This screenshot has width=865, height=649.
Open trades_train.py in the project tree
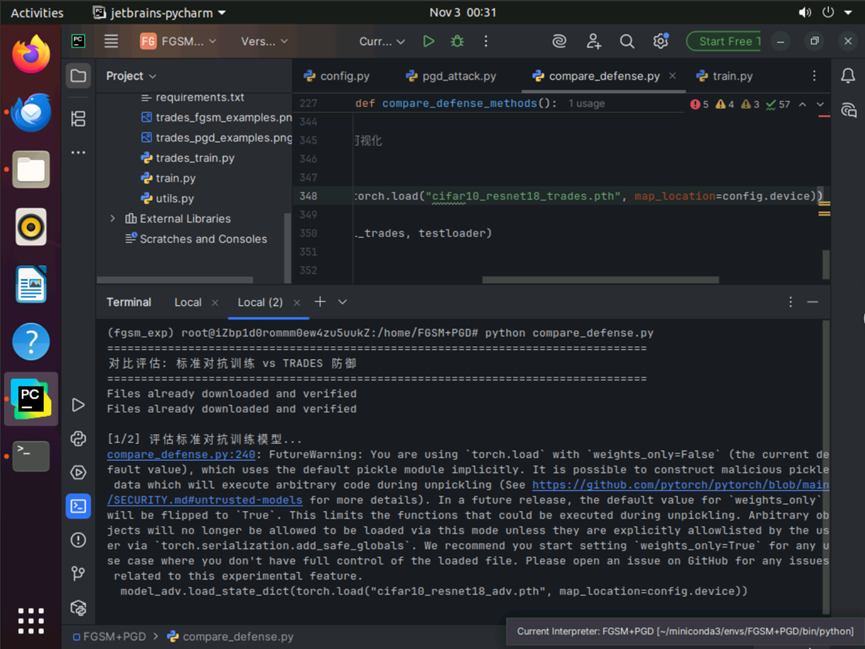pyautogui.click(x=195, y=158)
